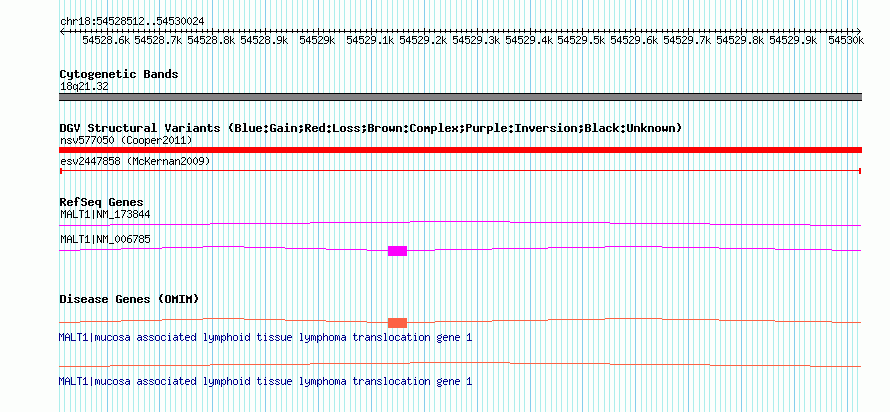
Task: Click the 54529.9k ruler tick label
Action: click(793, 40)
